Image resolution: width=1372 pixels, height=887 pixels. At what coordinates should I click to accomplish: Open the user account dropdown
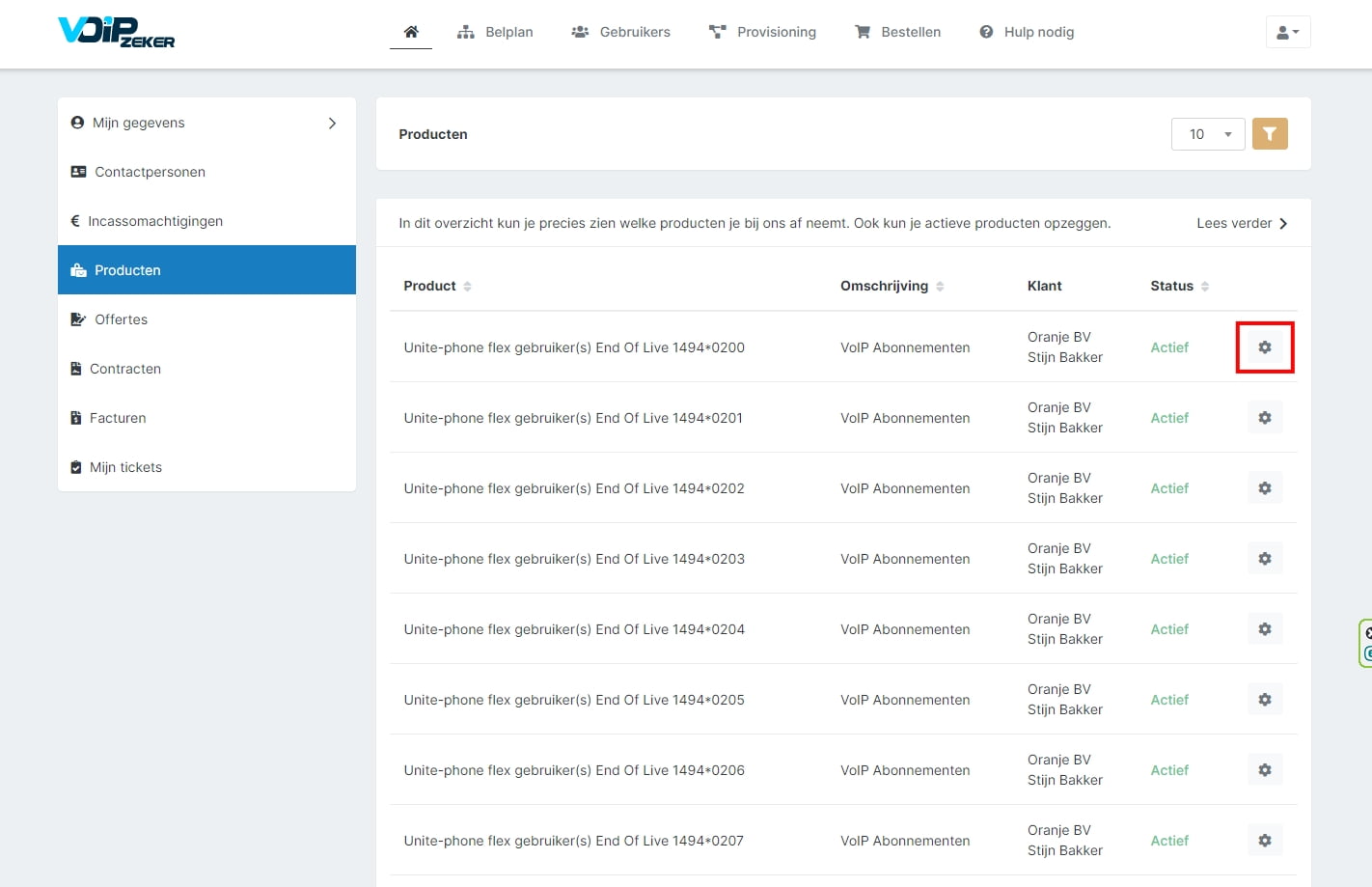coord(1288,32)
